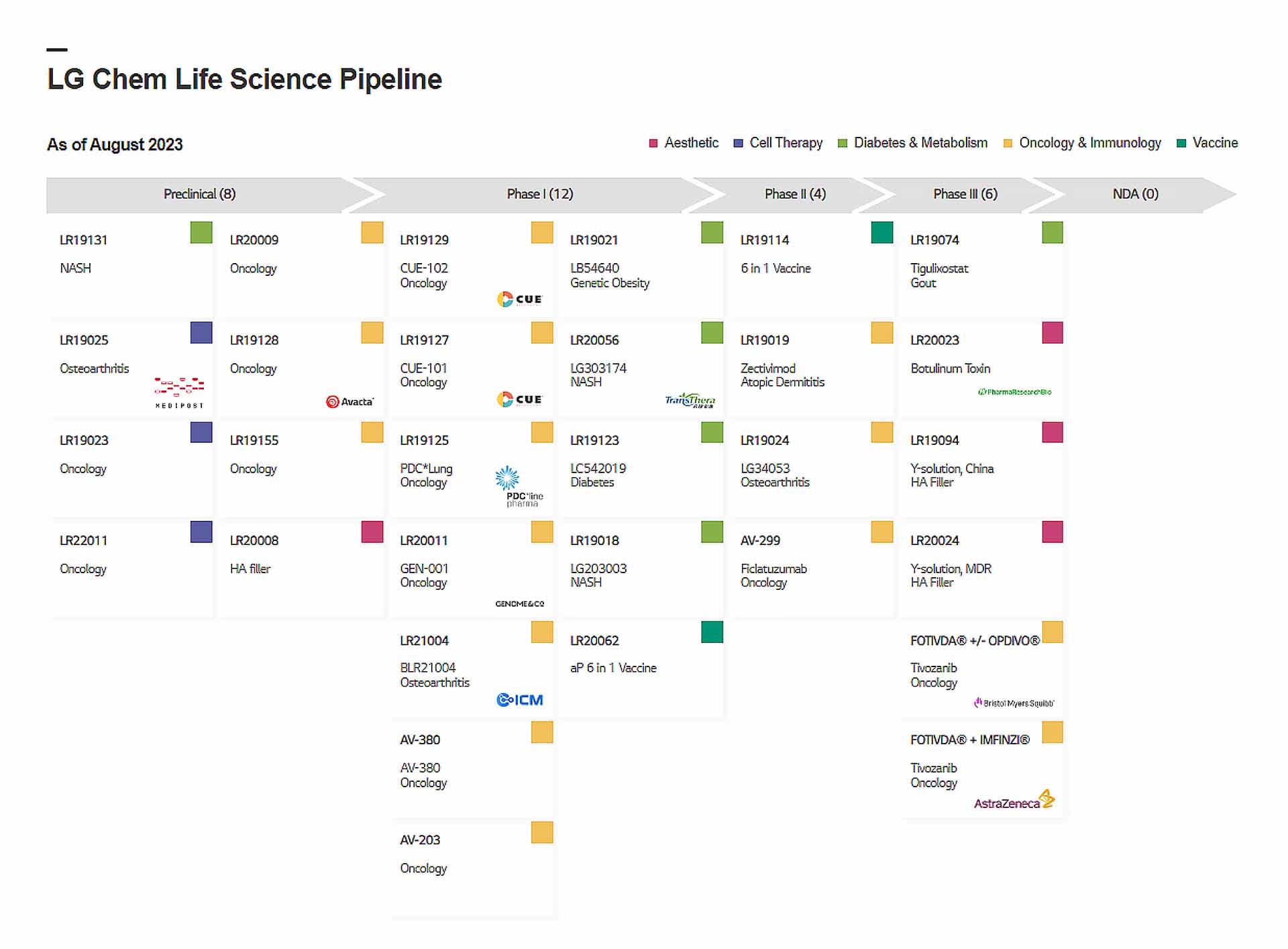Image resolution: width=1288 pixels, height=949 pixels.
Task: Select the Phase III (6) header
Action: pos(965,194)
